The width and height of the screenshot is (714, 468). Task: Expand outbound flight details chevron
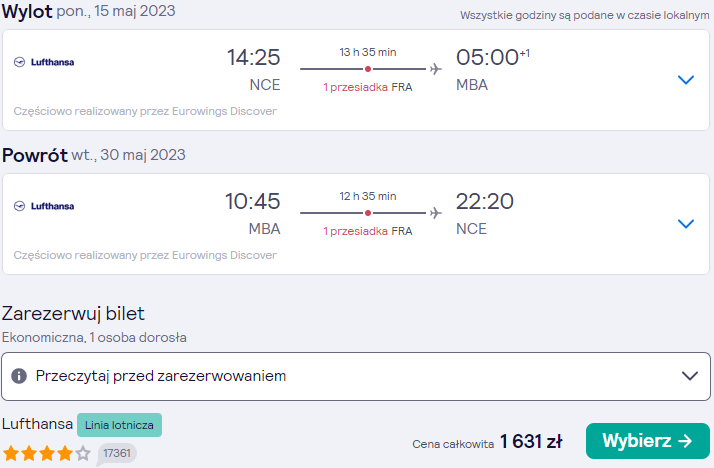click(686, 80)
